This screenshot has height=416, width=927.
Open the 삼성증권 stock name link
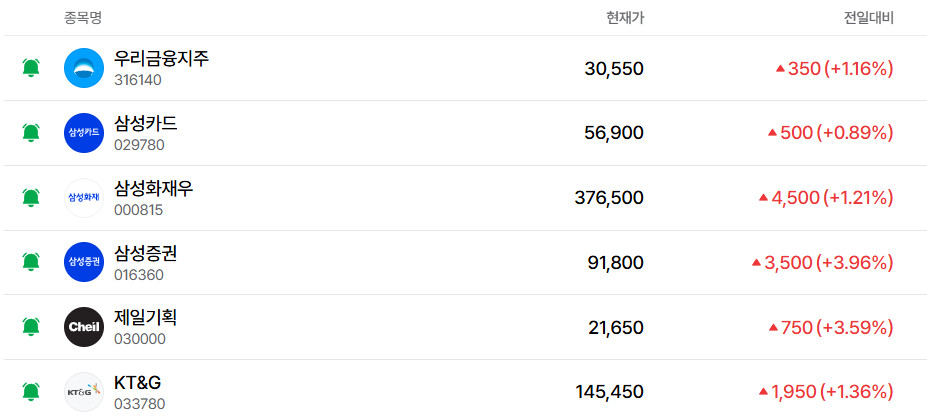click(146, 253)
